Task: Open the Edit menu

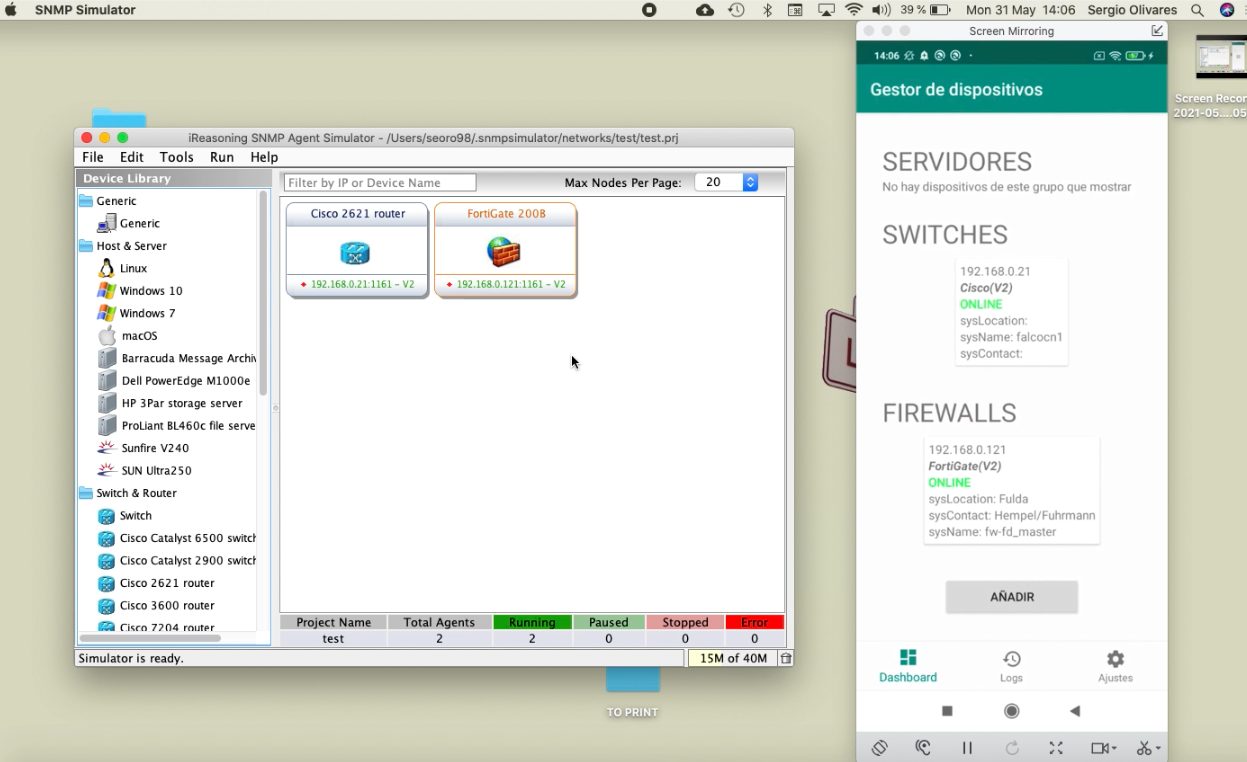Action: [x=132, y=157]
